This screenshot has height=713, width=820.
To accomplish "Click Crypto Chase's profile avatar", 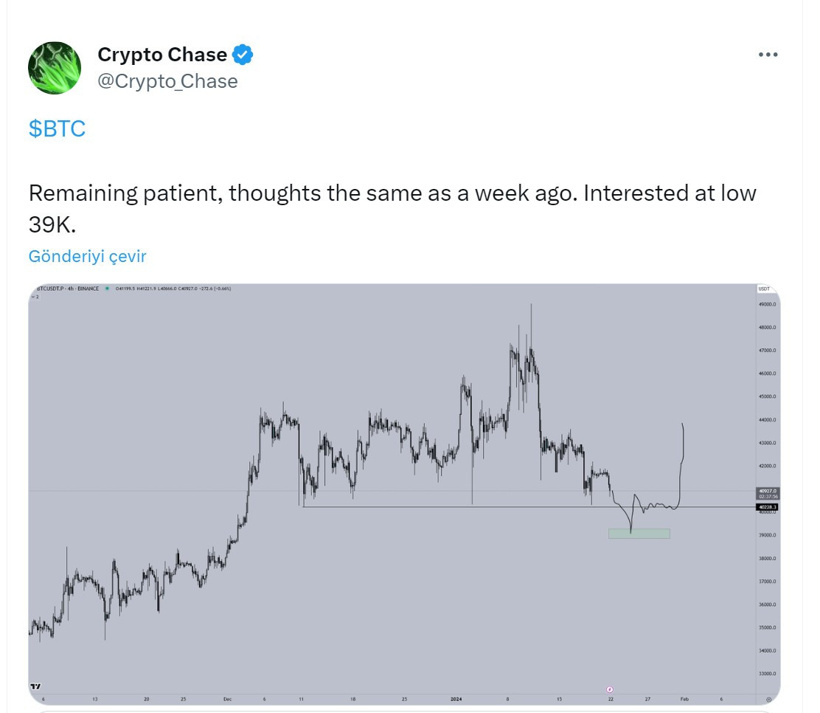I will (x=55, y=67).
